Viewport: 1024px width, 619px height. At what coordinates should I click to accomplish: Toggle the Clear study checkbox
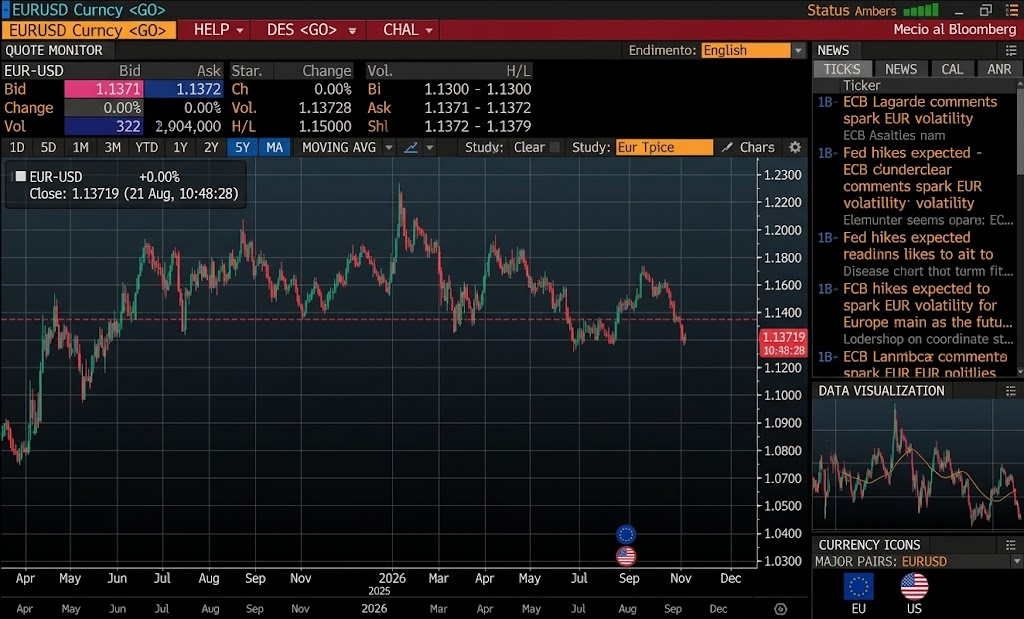click(555, 148)
